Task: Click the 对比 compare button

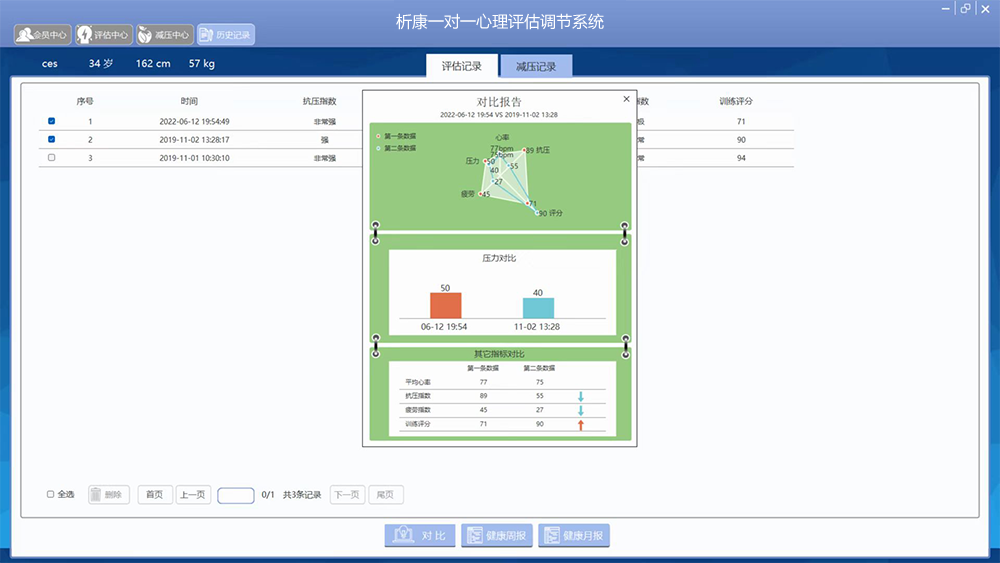Action: click(x=420, y=535)
